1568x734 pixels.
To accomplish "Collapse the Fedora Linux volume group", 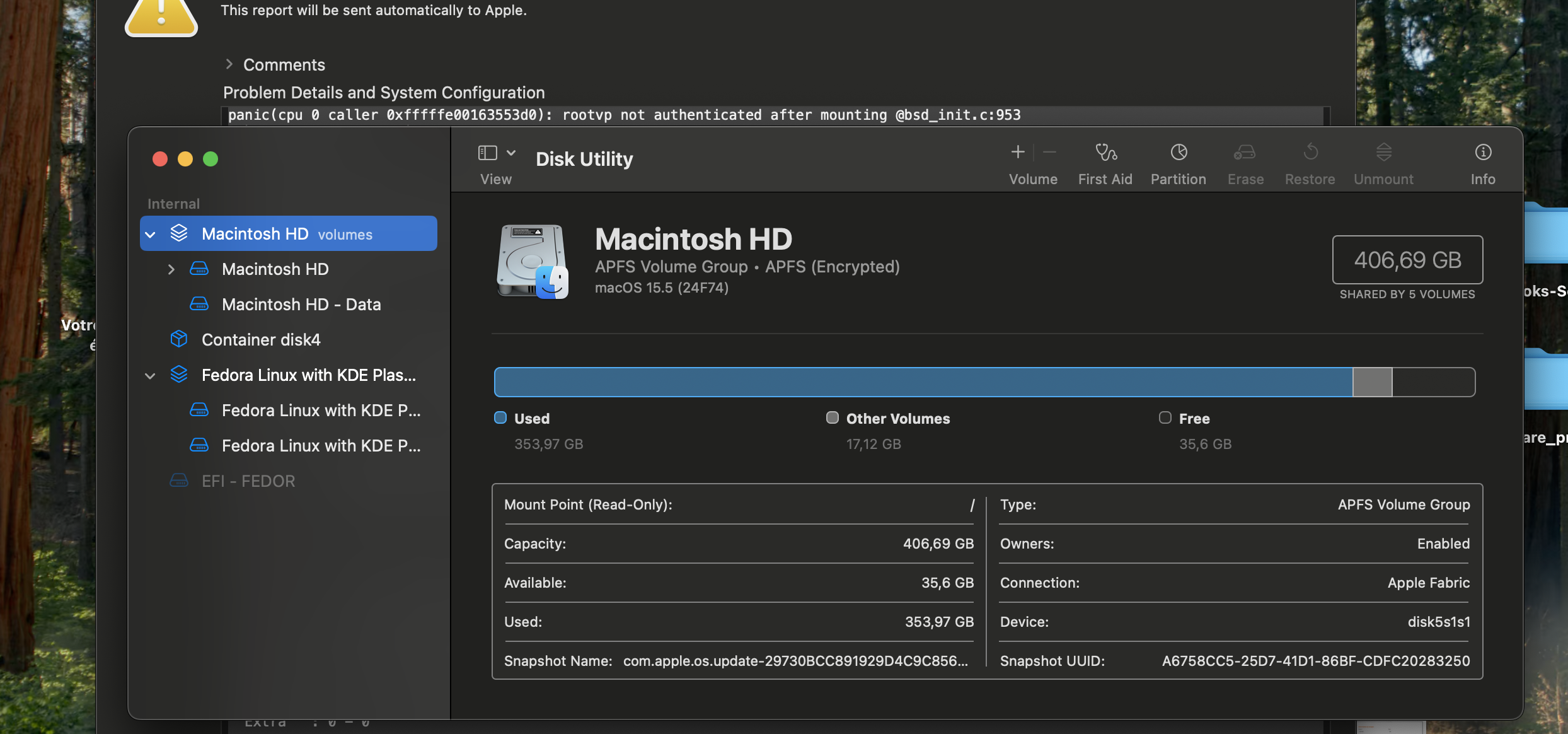I will coord(150,376).
